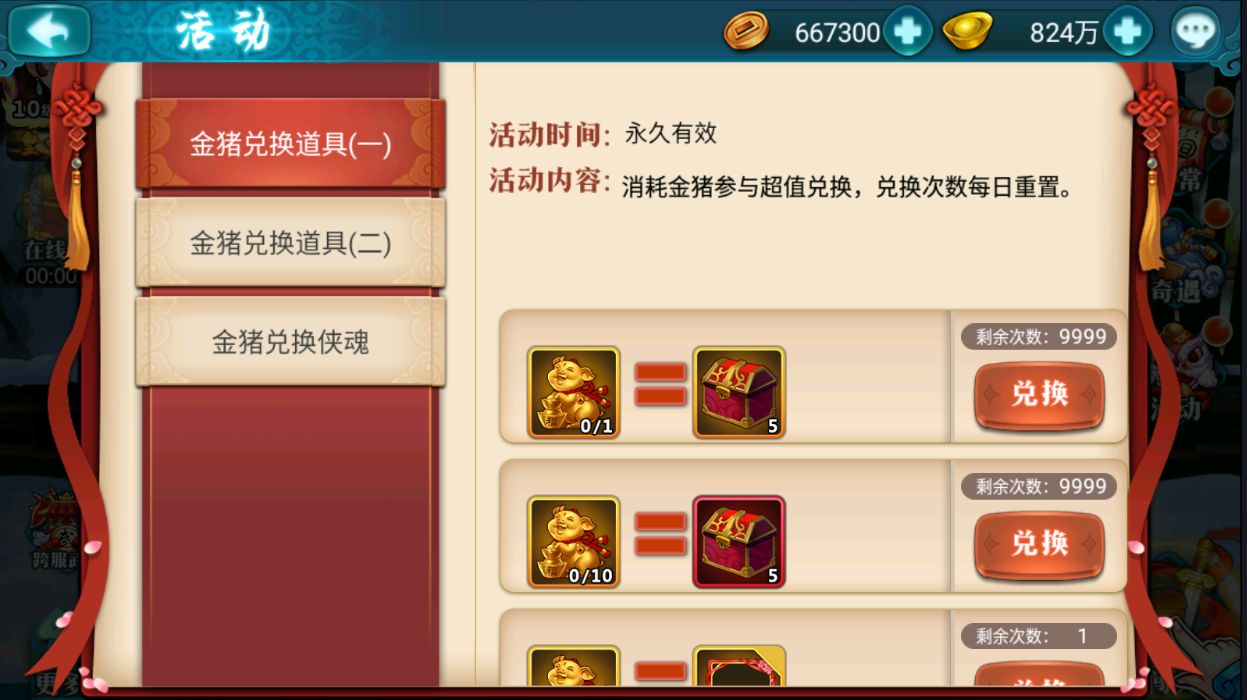Tap the 667300 coin amount

point(837,33)
